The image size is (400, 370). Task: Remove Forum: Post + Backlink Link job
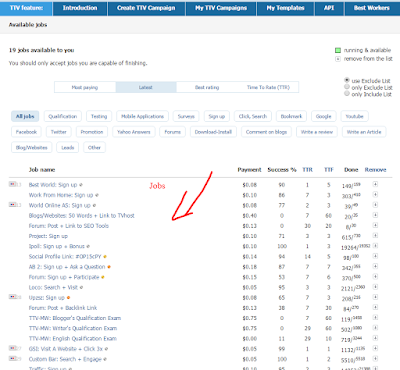click(375, 307)
